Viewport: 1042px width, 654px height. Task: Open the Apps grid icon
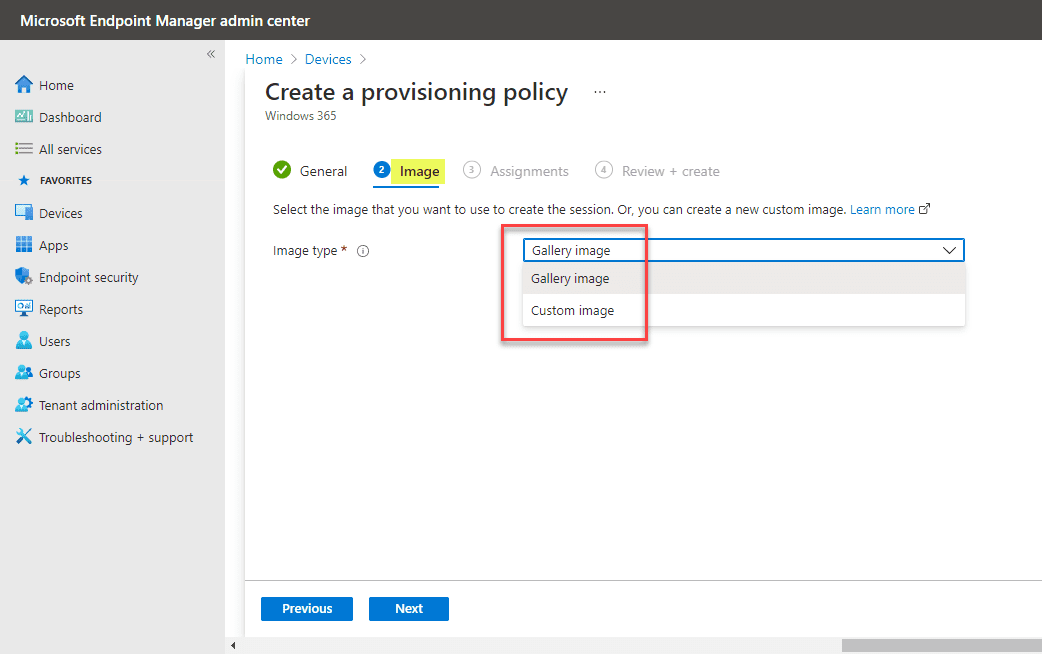(24, 245)
